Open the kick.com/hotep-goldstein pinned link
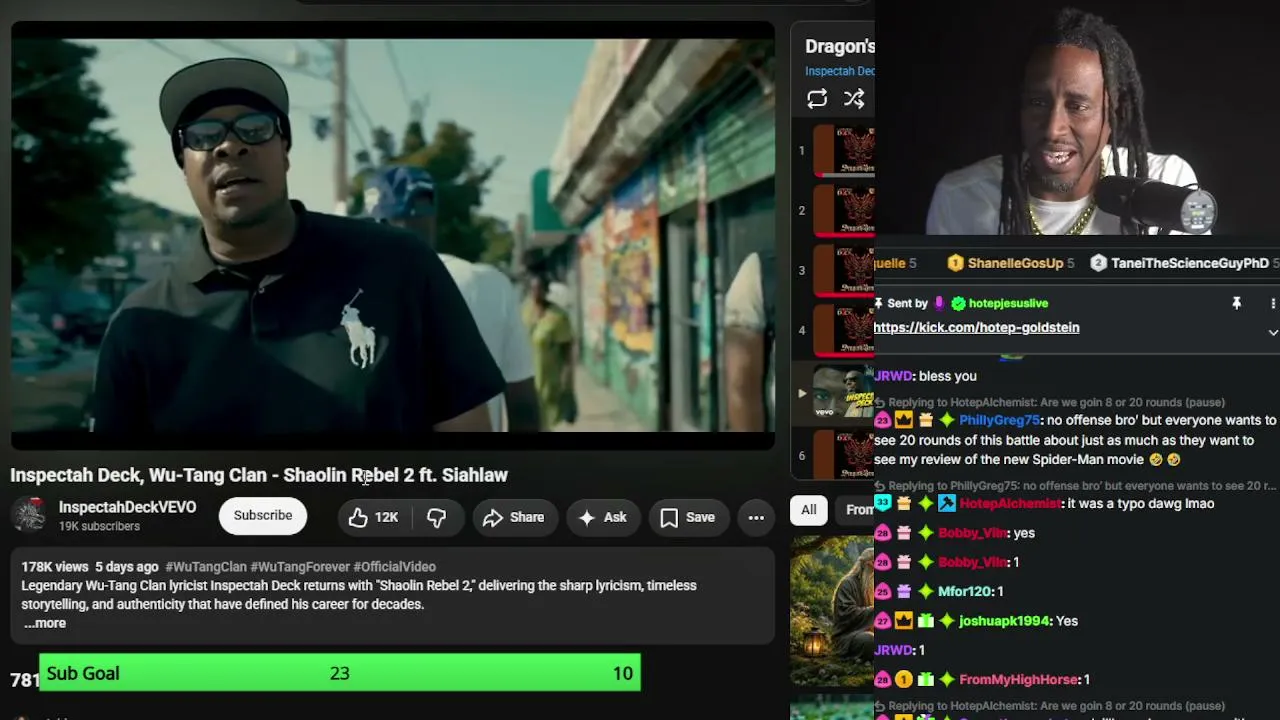The image size is (1280, 720). pyautogui.click(x=976, y=328)
